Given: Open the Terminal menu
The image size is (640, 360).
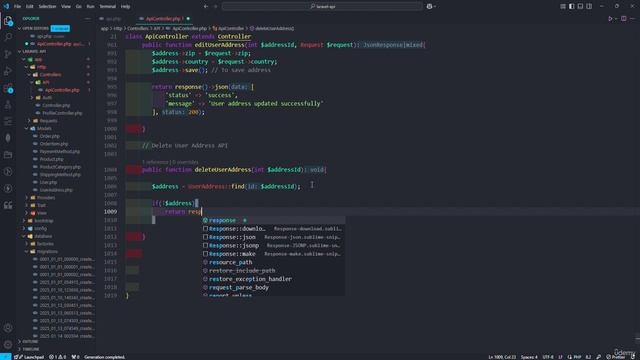Looking at the screenshot, I should (x=107, y=7).
